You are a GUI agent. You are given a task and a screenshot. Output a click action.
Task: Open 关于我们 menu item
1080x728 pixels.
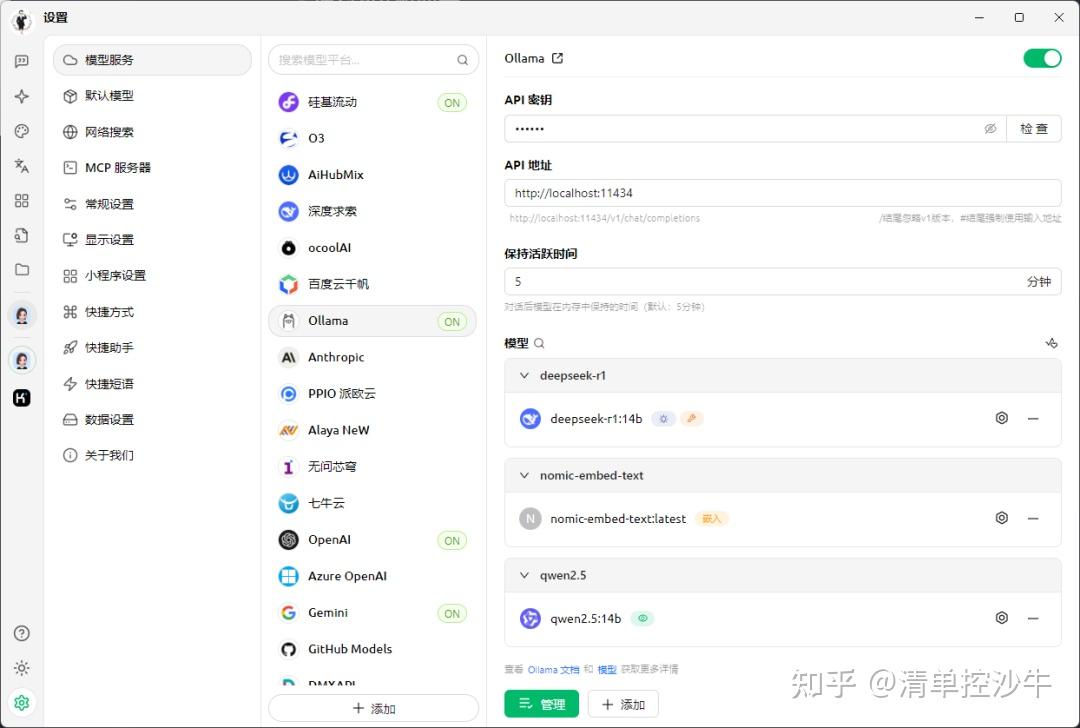152,455
